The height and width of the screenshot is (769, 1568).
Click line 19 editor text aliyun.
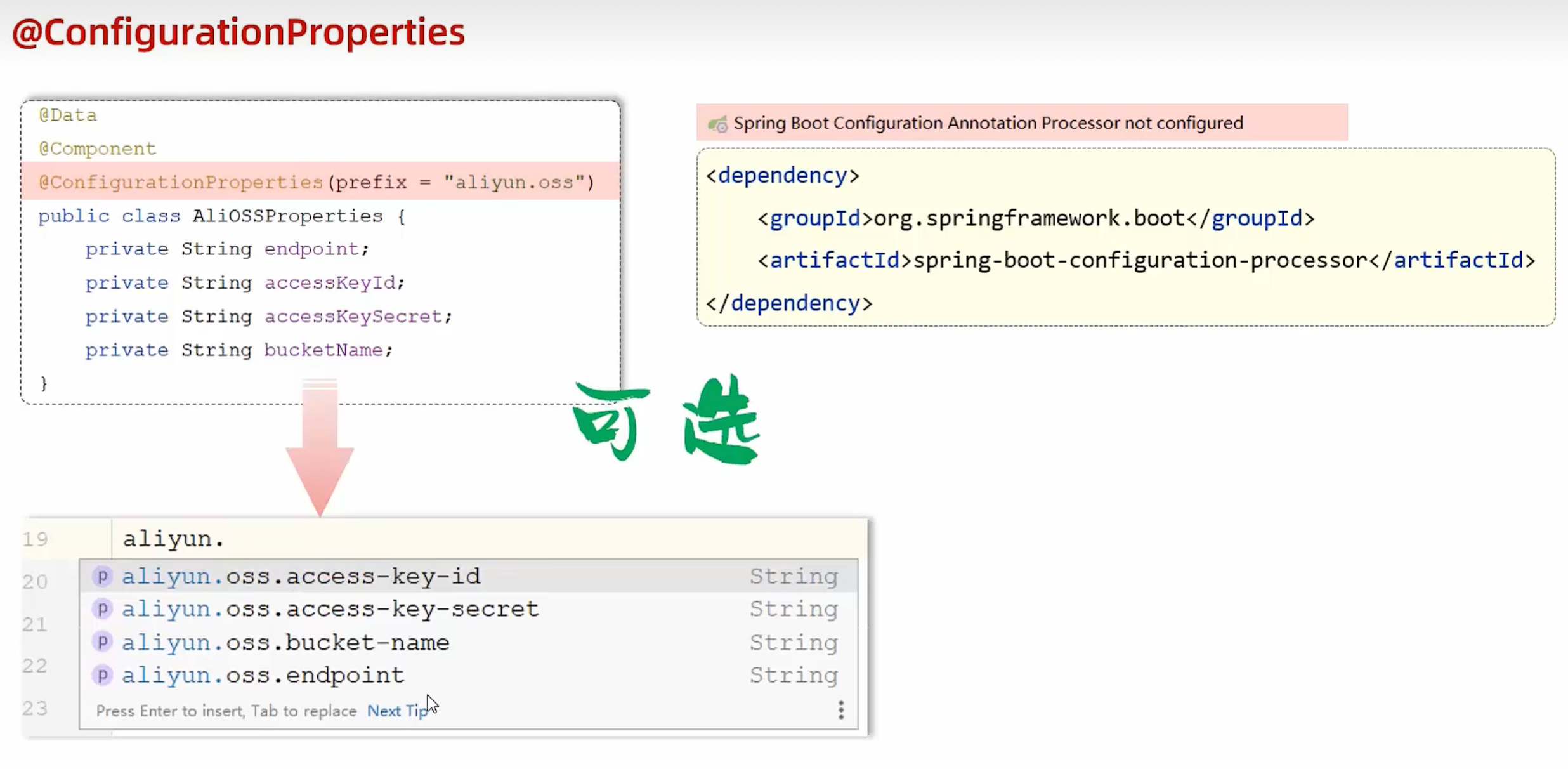(173, 539)
